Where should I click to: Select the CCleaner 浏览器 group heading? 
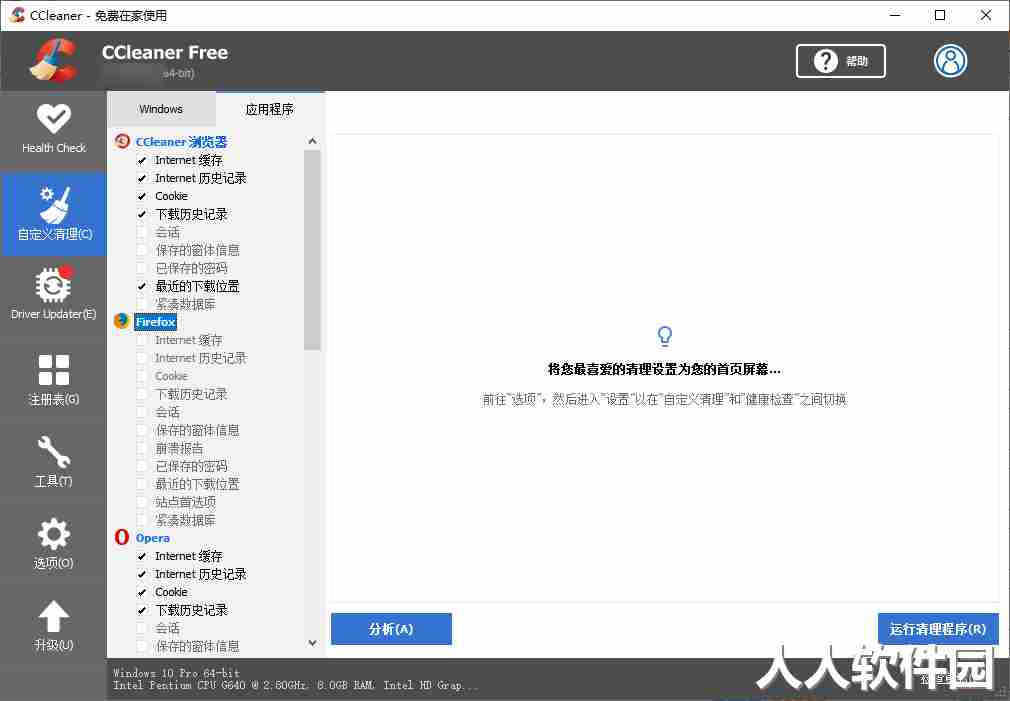181,142
